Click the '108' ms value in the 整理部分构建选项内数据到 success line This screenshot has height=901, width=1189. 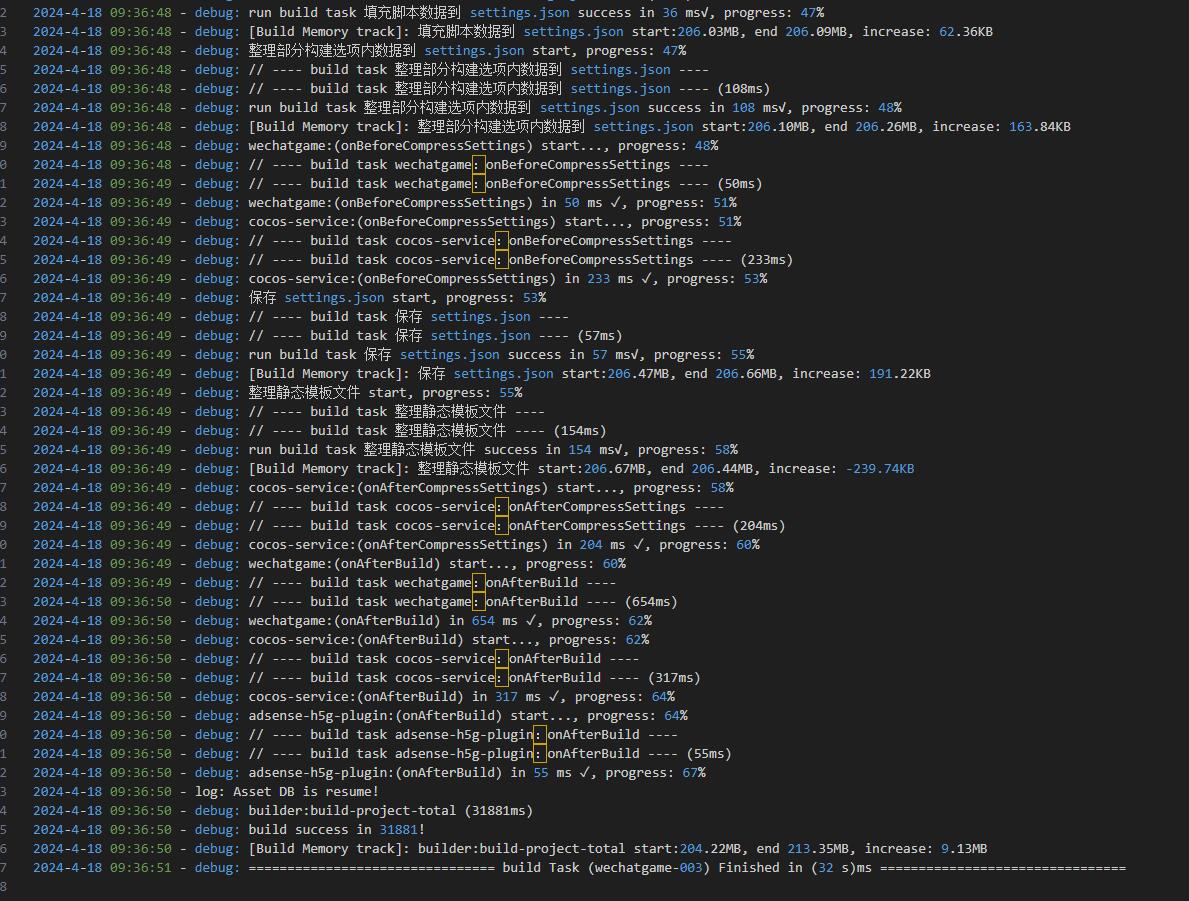743,108
